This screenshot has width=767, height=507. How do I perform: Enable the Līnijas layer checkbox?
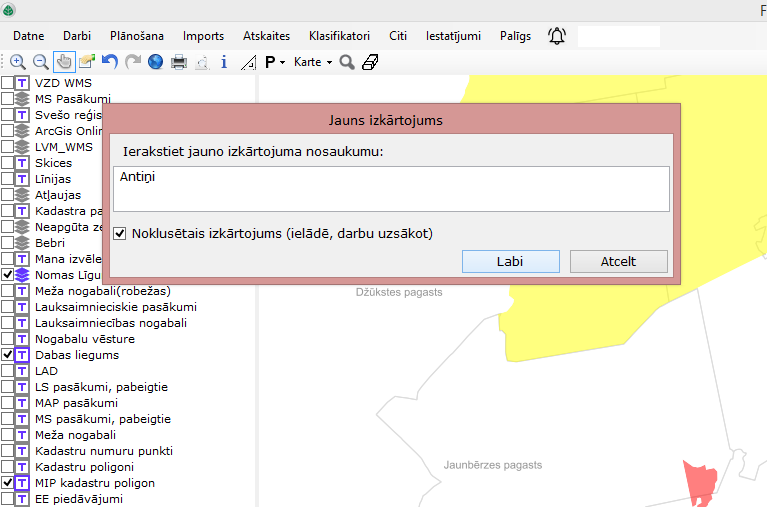tap(7, 179)
